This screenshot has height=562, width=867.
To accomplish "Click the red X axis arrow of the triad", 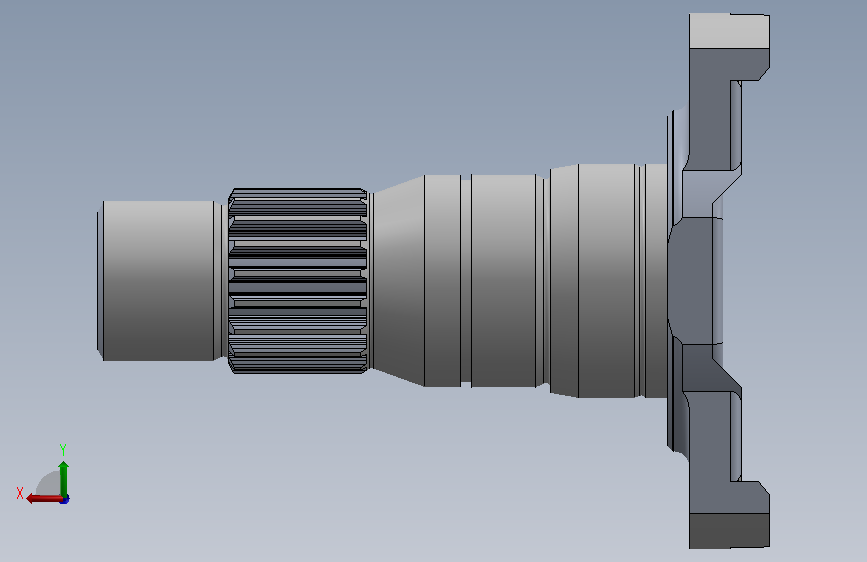I will pos(45,499).
